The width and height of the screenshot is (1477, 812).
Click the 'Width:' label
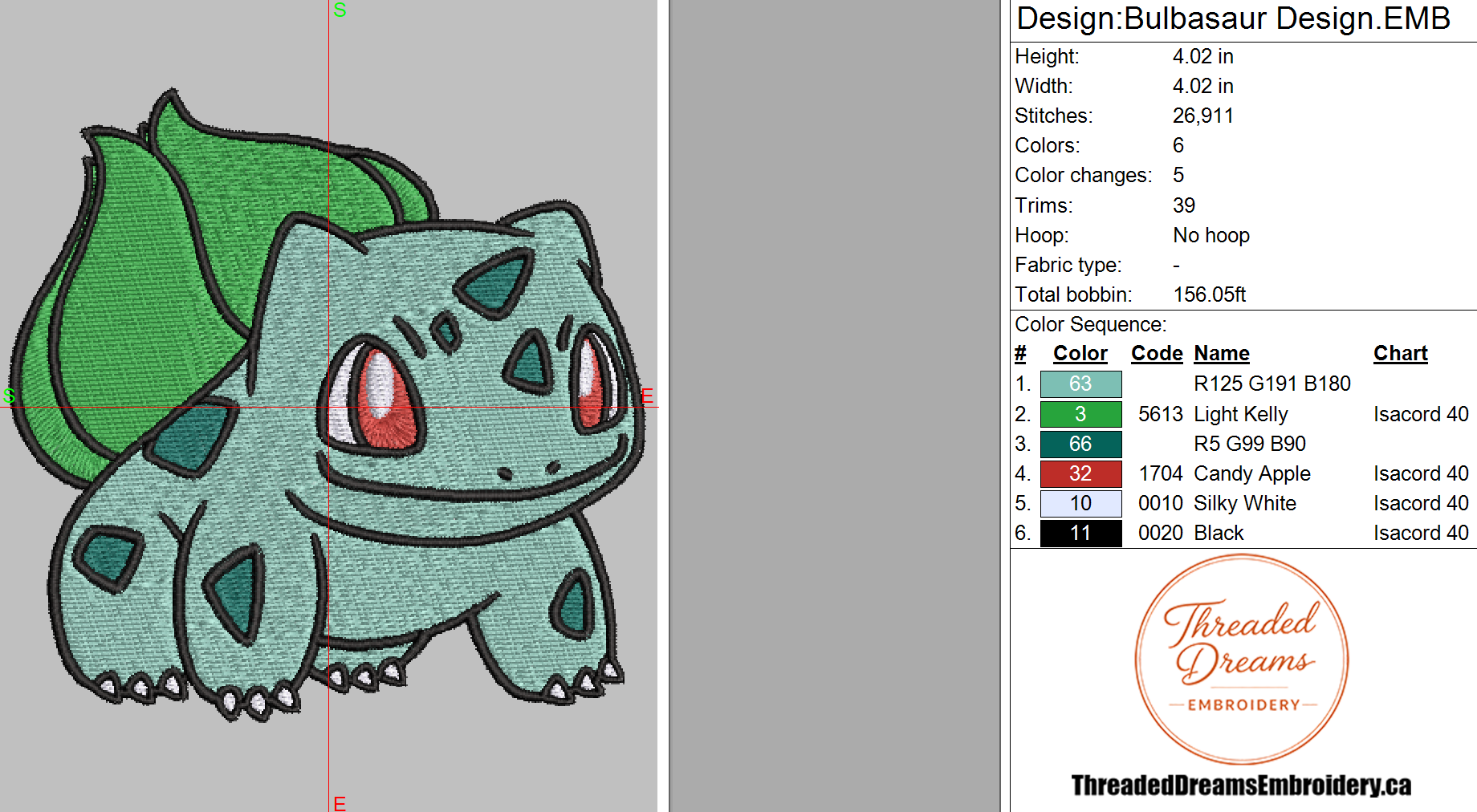click(1044, 87)
